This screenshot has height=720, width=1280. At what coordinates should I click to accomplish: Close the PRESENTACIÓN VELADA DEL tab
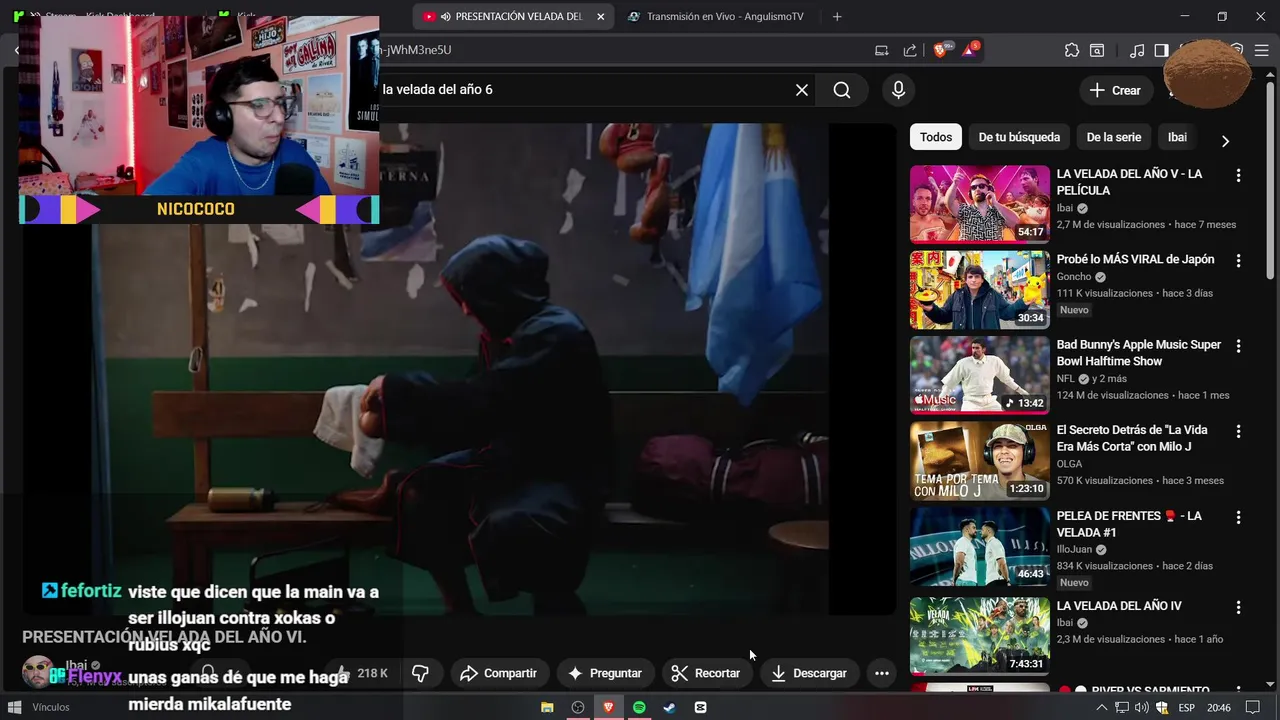coord(600,16)
